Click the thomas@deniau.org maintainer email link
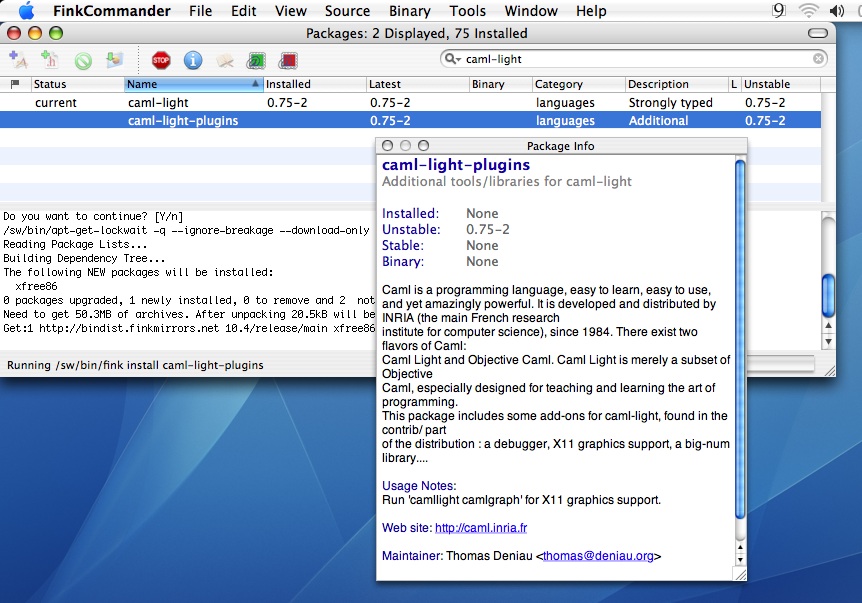This screenshot has height=603, width=862. [x=598, y=556]
